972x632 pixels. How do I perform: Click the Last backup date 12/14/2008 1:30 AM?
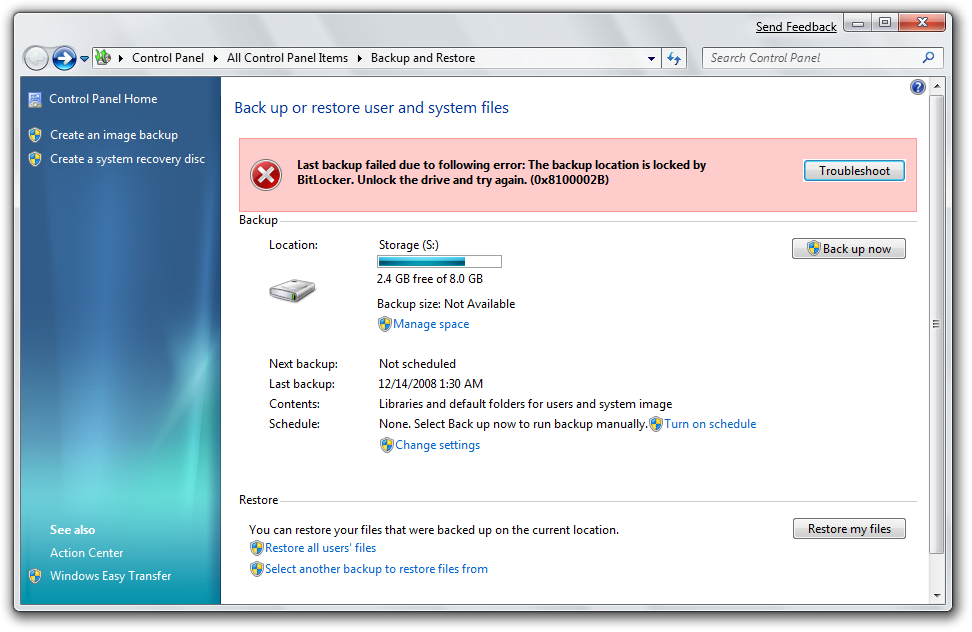[x=430, y=384]
